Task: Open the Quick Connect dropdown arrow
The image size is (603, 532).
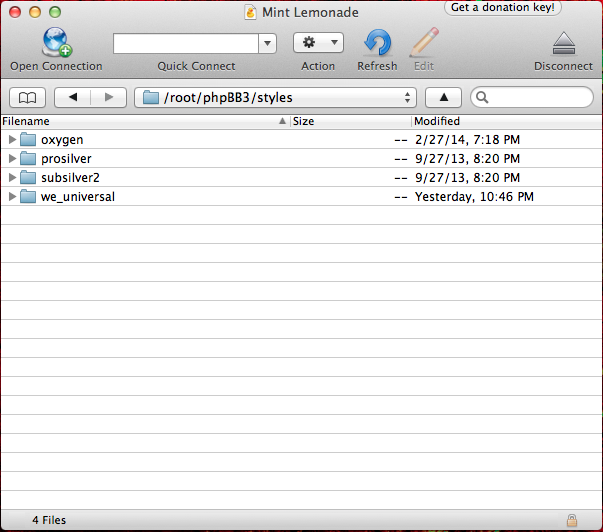Action: click(267, 43)
